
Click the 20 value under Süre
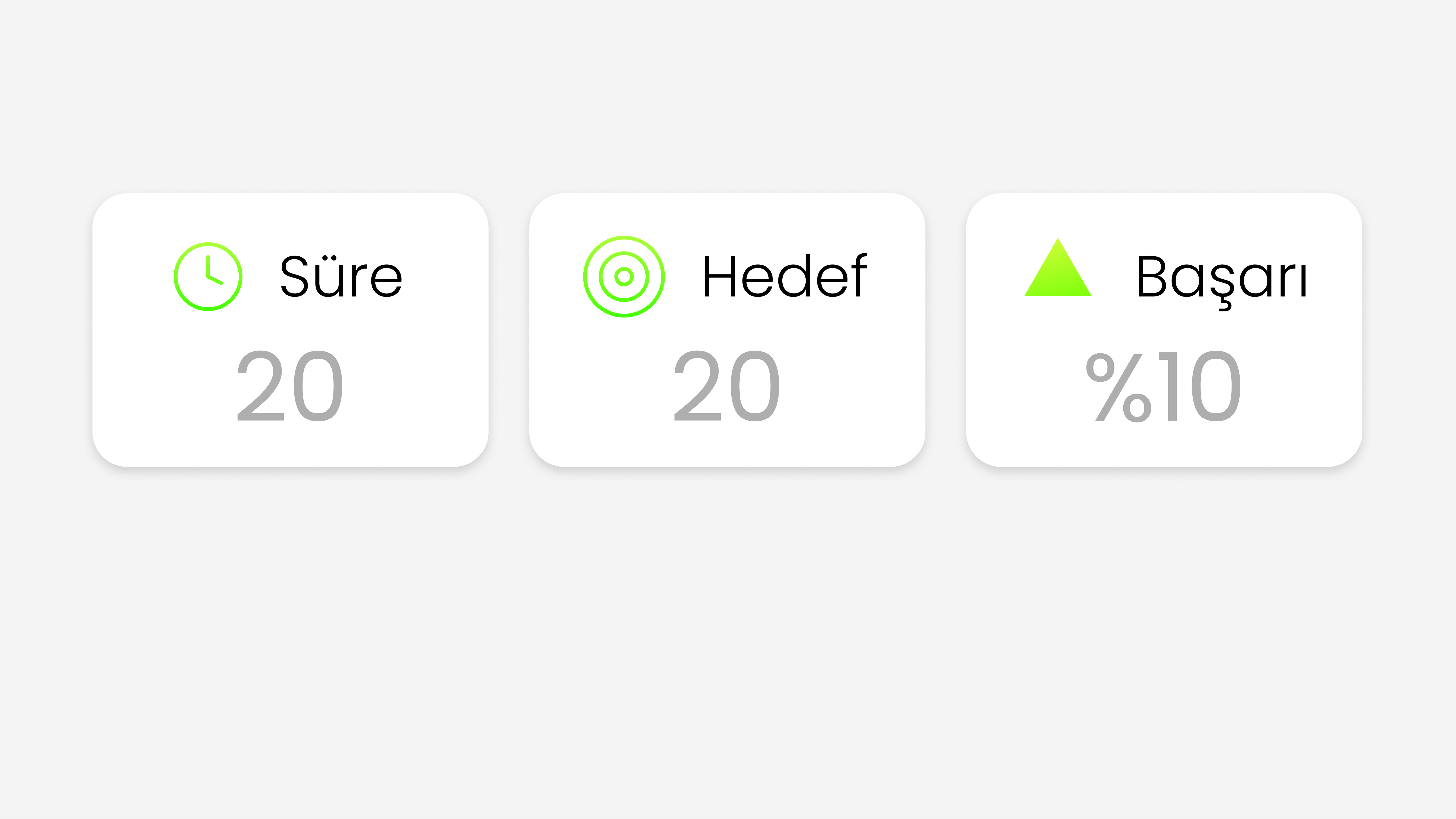tap(290, 386)
